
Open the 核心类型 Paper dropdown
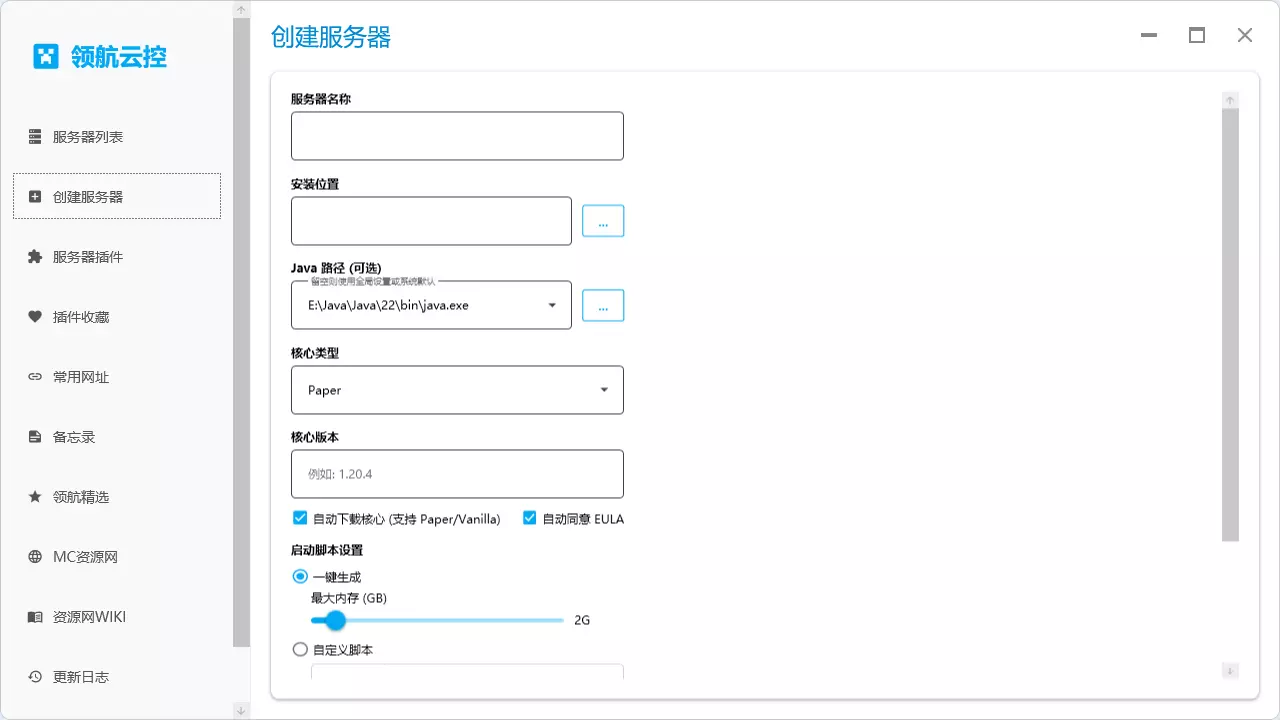point(603,390)
